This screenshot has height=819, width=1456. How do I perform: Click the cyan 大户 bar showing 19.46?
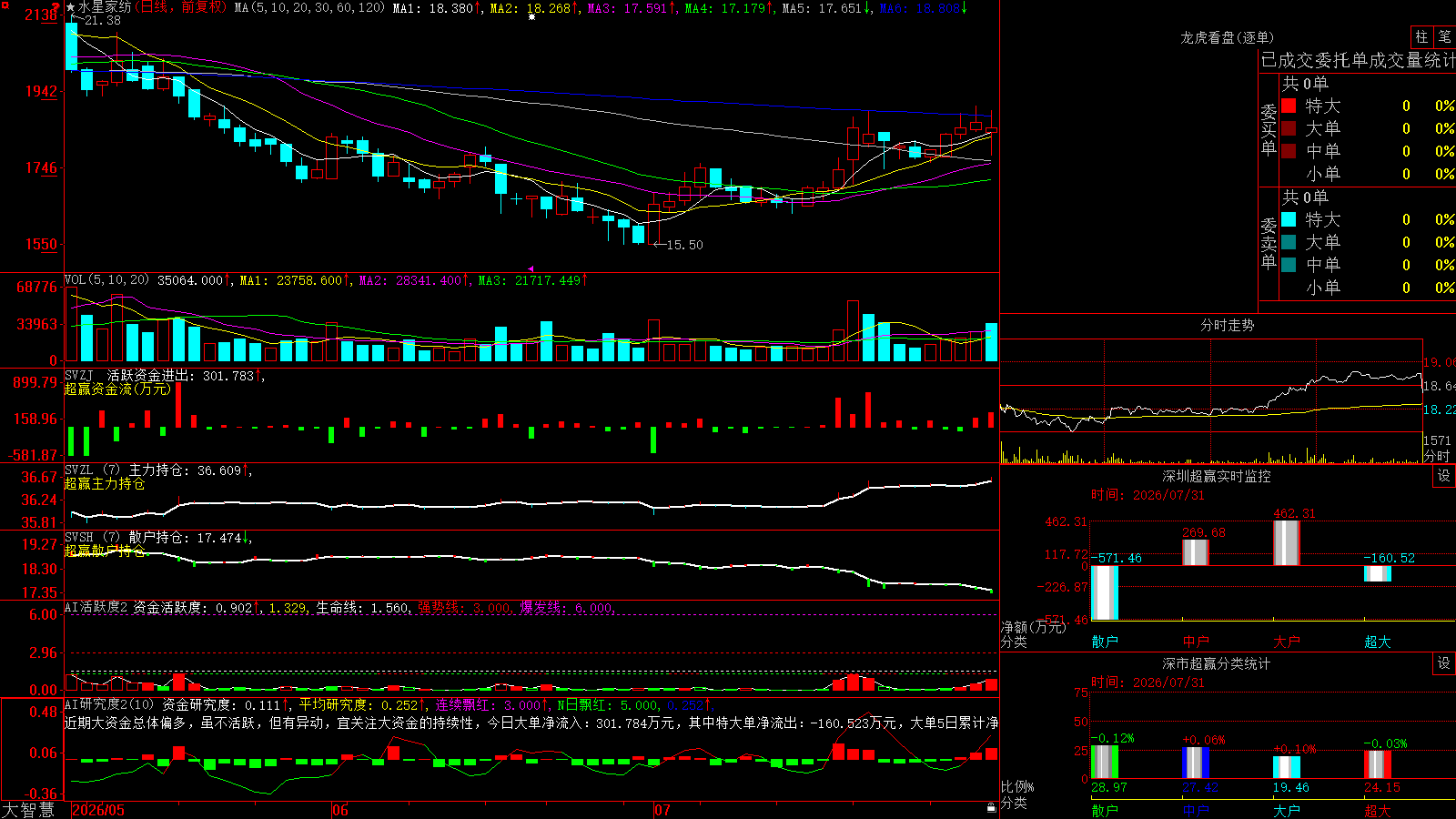[1287, 767]
